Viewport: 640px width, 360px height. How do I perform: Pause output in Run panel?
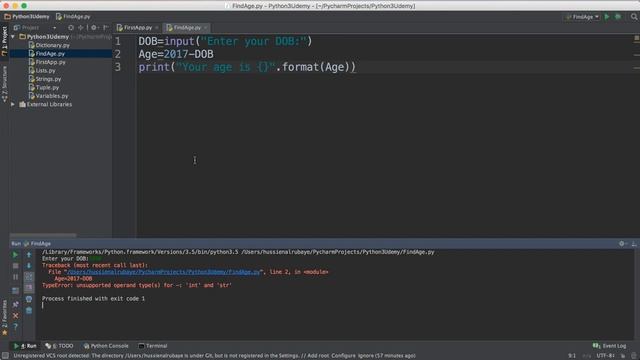click(x=15, y=277)
